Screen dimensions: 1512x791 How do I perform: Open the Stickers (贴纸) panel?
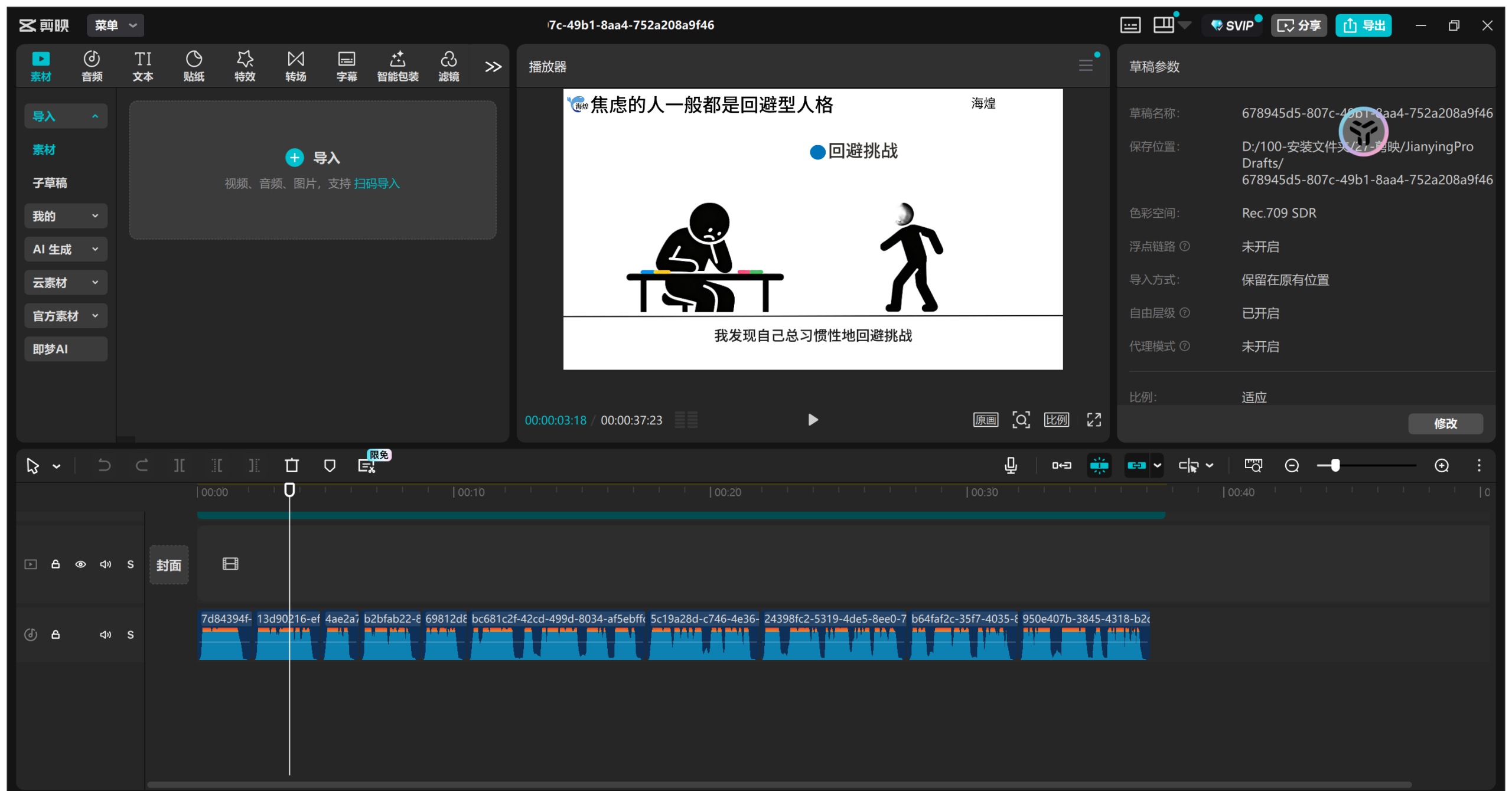pyautogui.click(x=194, y=66)
